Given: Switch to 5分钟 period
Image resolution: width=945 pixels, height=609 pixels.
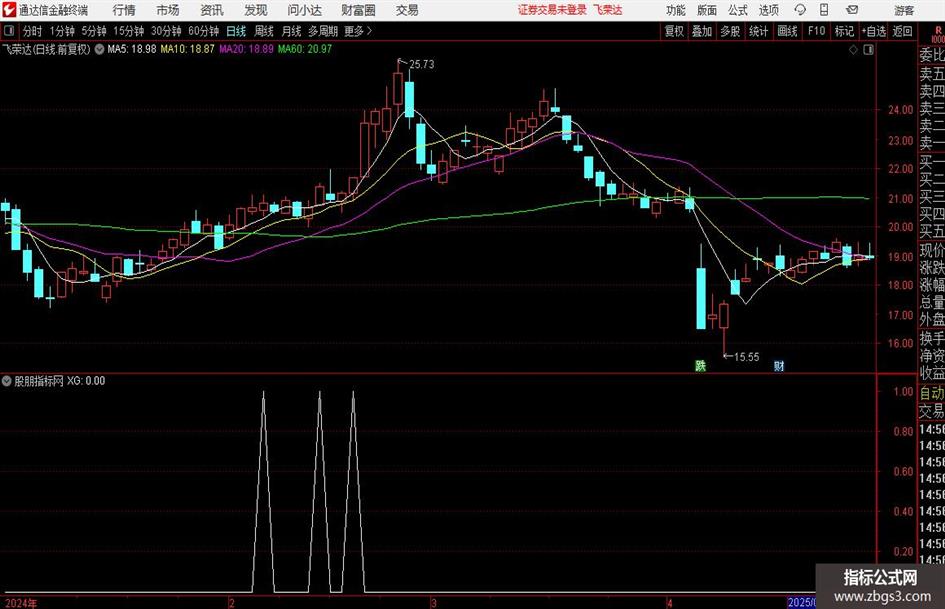Looking at the screenshot, I should tap(93, 31).
